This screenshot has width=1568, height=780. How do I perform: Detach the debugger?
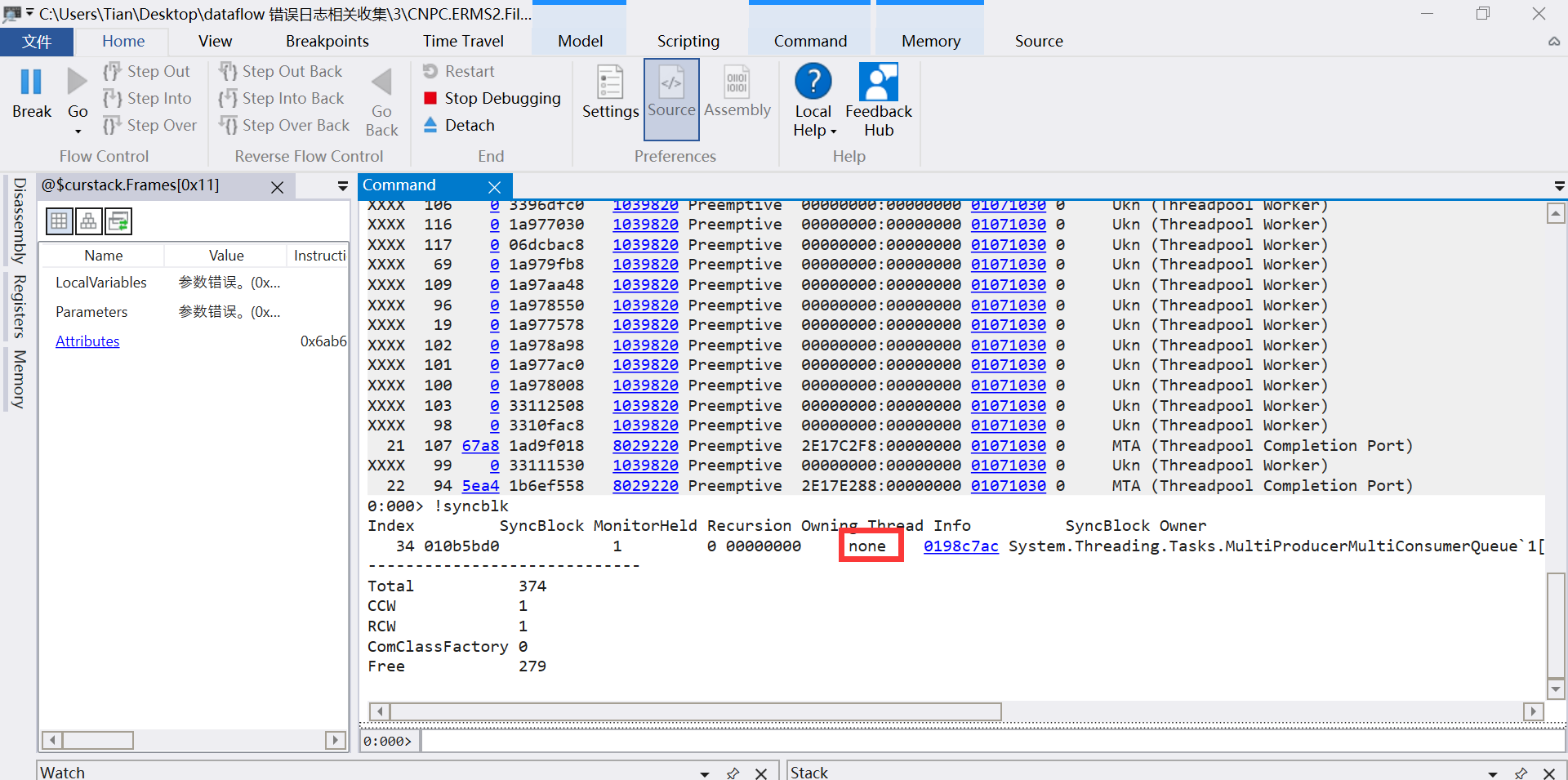tap(459, 126)
